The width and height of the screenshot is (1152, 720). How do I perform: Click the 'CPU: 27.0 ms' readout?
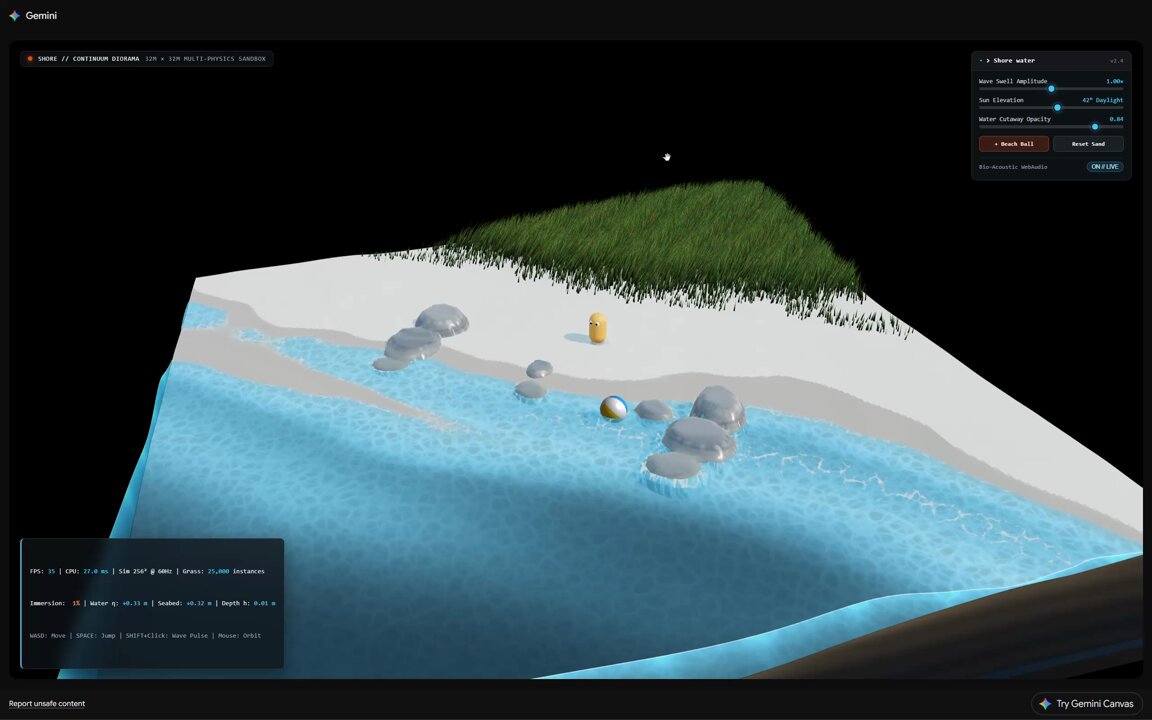87,572
